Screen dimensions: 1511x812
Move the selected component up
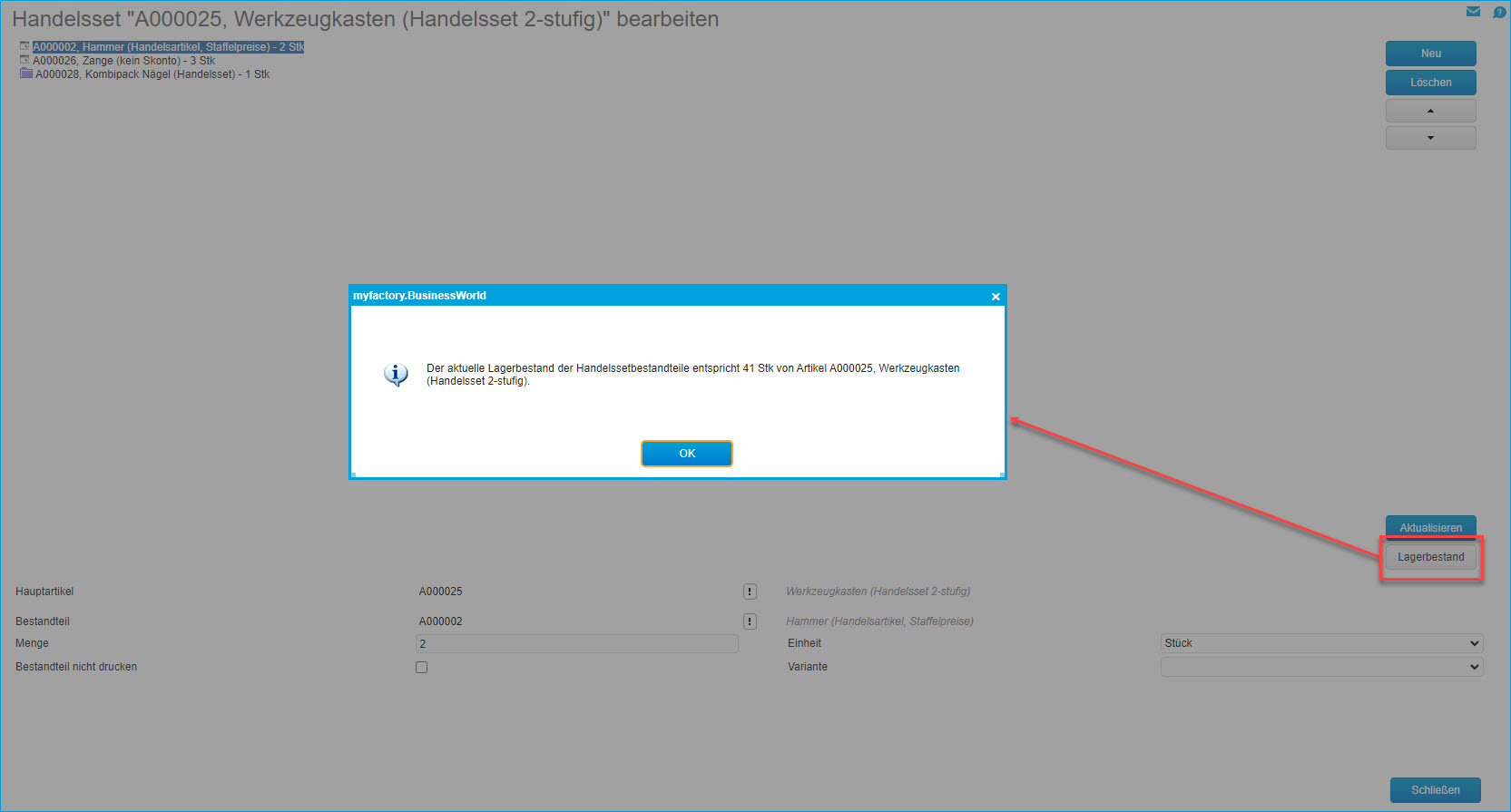coord(1431,111)
